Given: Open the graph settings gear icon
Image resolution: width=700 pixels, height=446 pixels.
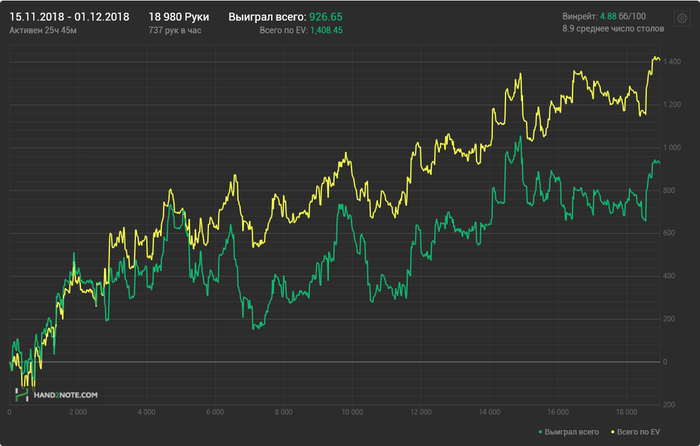Looking at the screenshot, I should coord(682,18).
